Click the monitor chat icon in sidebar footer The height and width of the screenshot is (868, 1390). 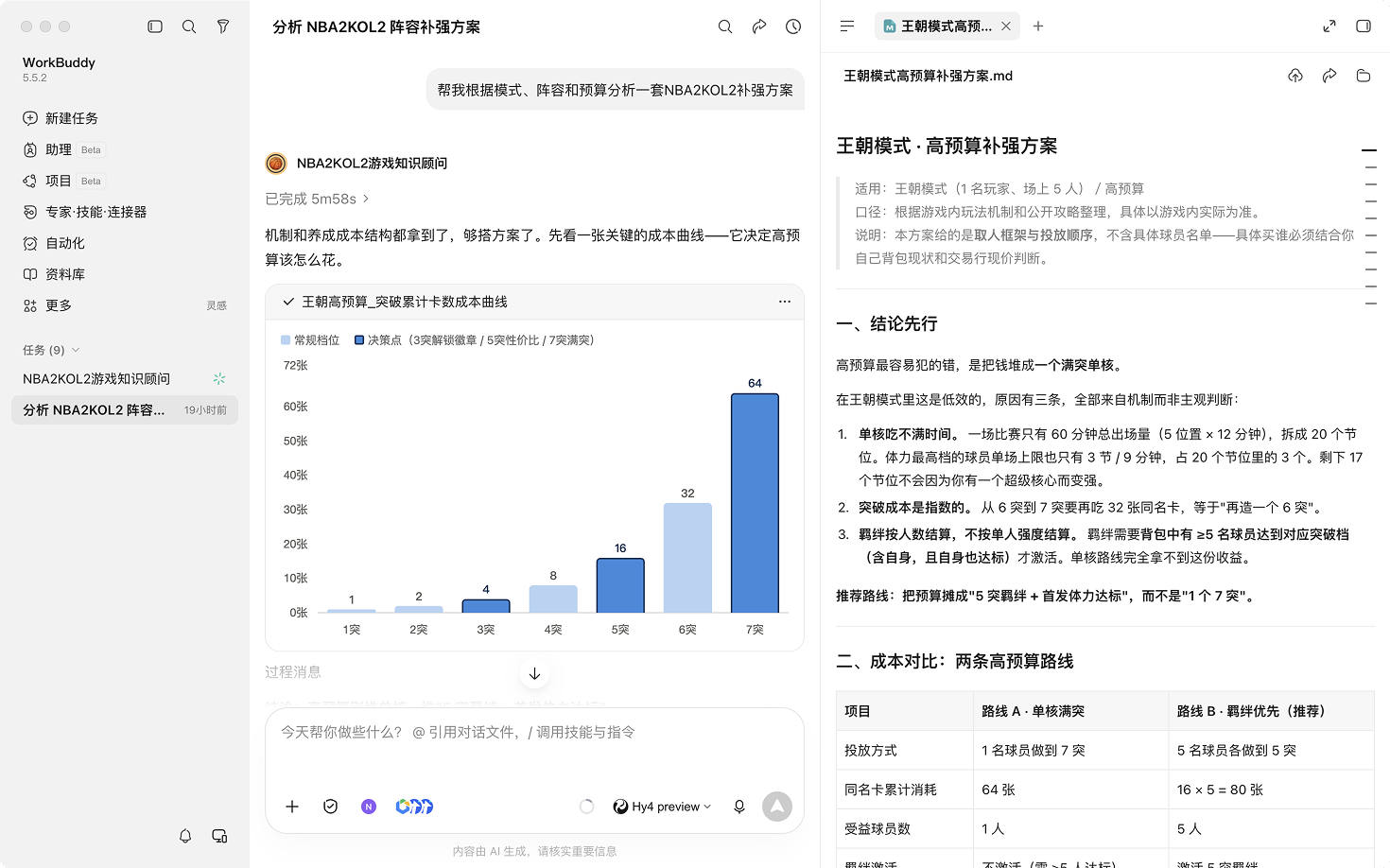pos(219,836)
